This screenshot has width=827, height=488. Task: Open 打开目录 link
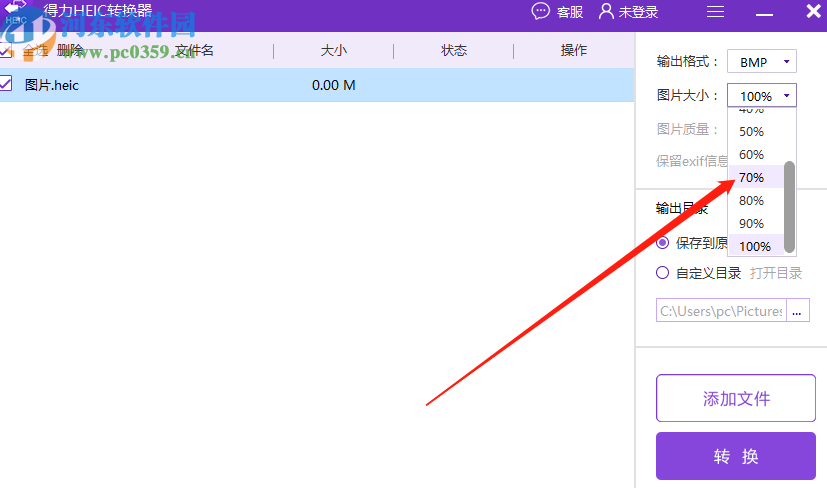(x=776, y=273)
